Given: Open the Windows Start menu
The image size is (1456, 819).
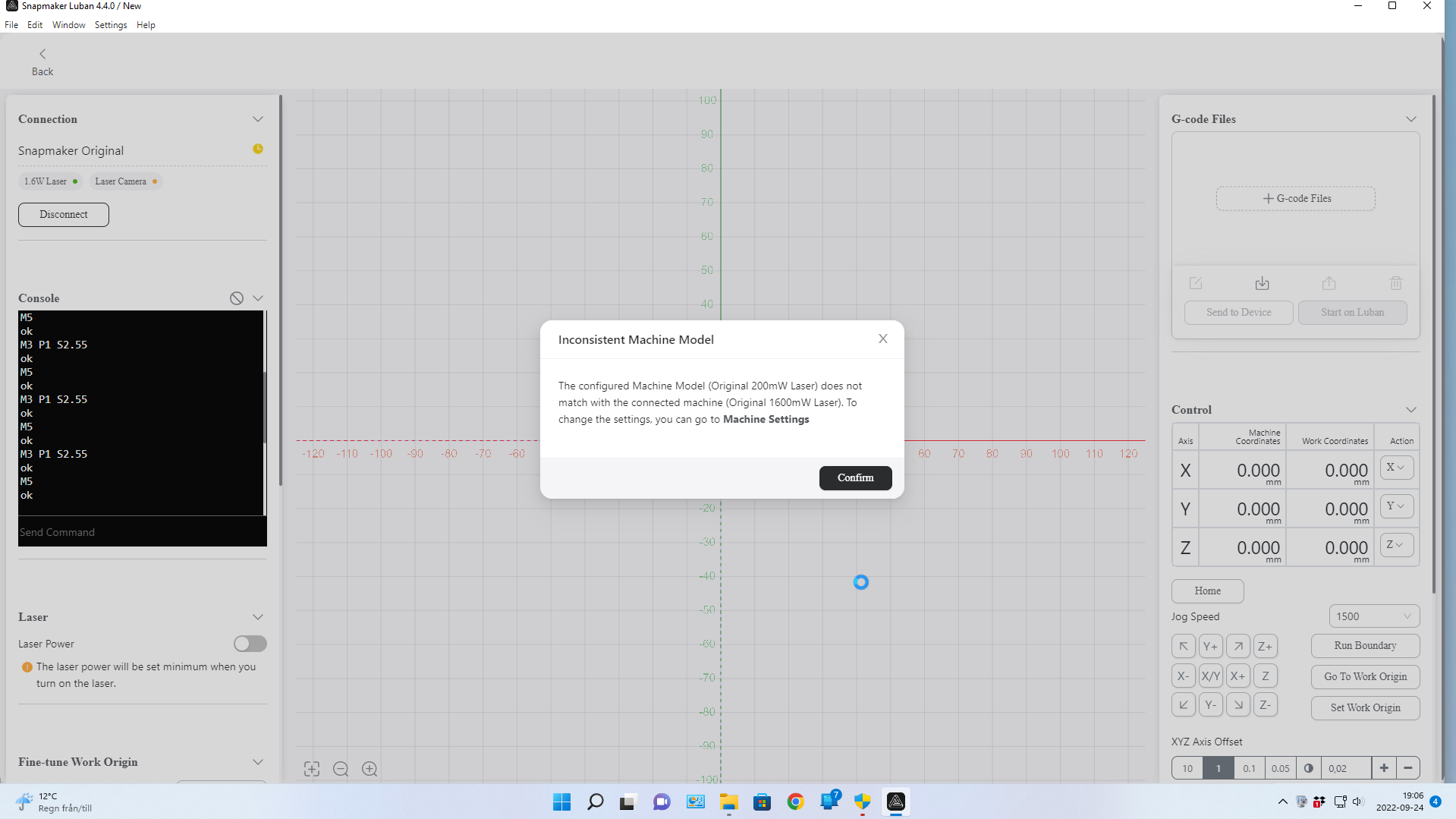Looking at the screenshot, I should tap(562, 802).
